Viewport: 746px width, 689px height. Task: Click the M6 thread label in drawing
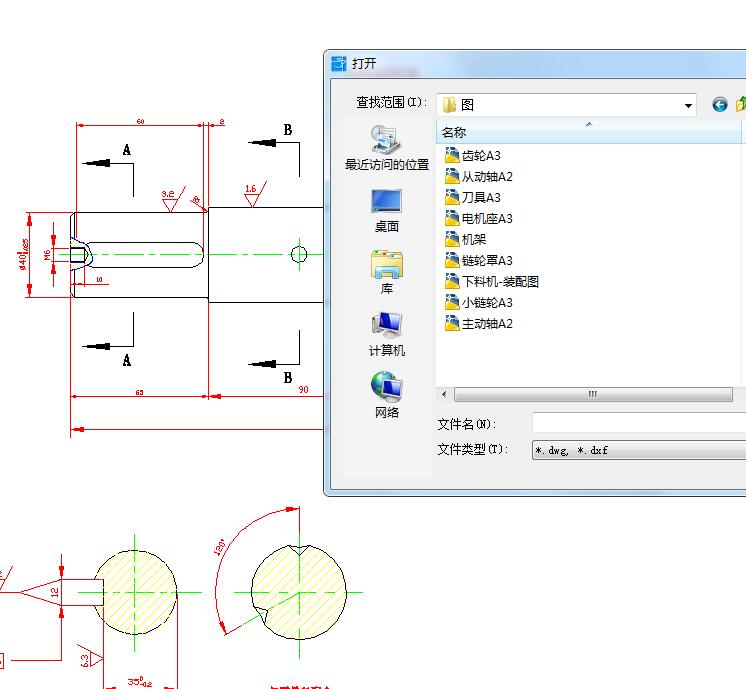tap(48, 255)
